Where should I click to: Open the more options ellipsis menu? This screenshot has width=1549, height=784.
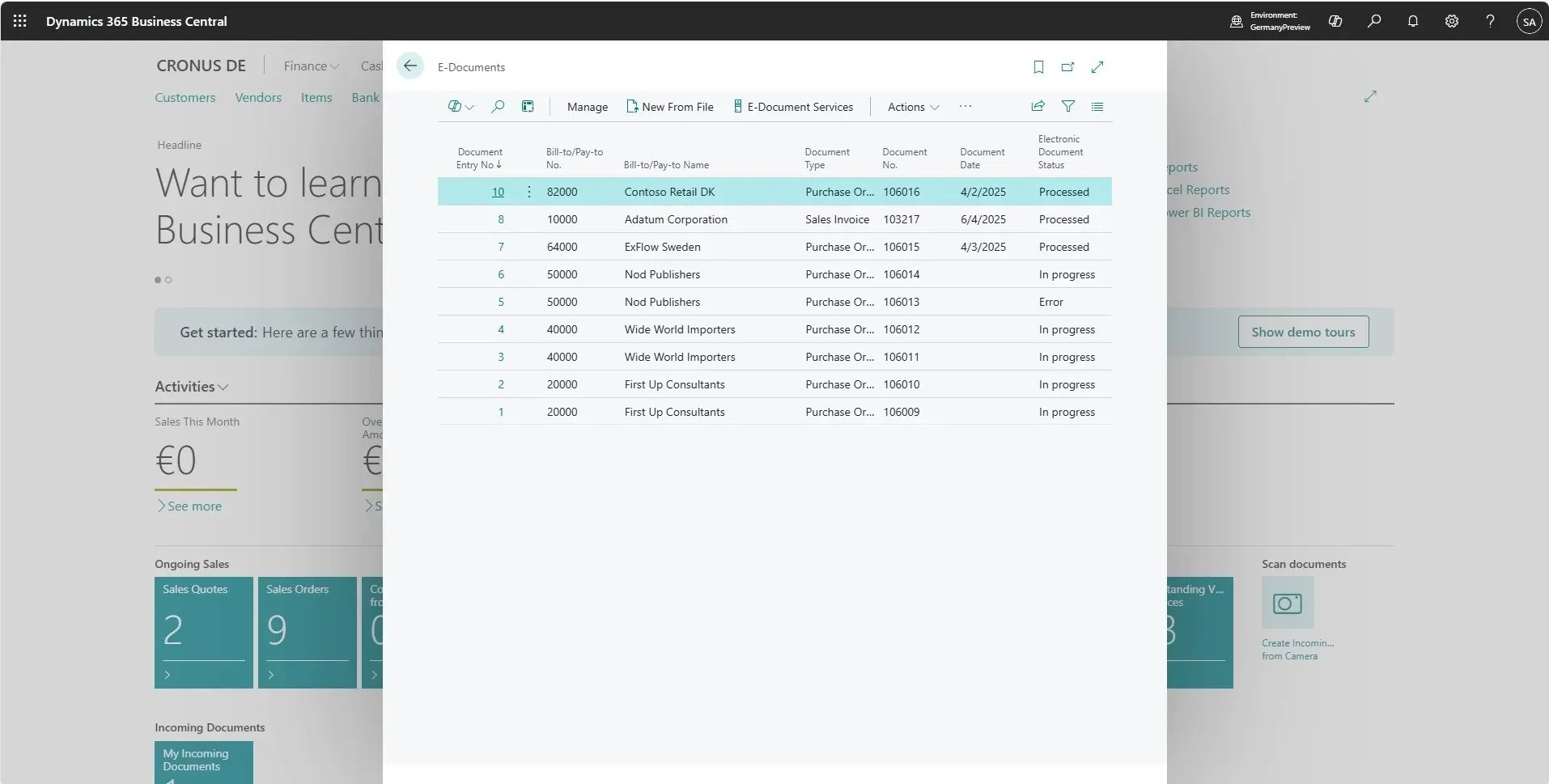tap(964, 106)
